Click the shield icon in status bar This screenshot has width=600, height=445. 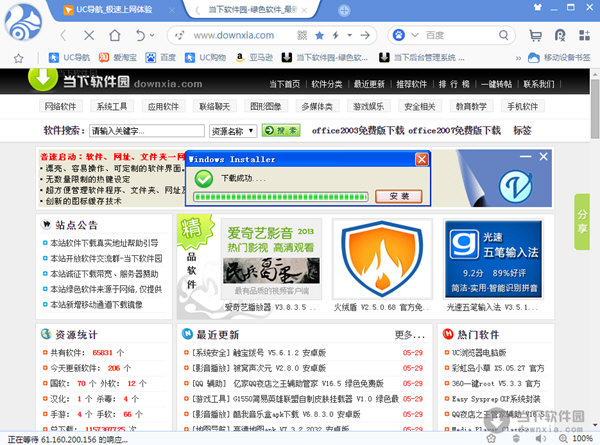tap(516, 438)
